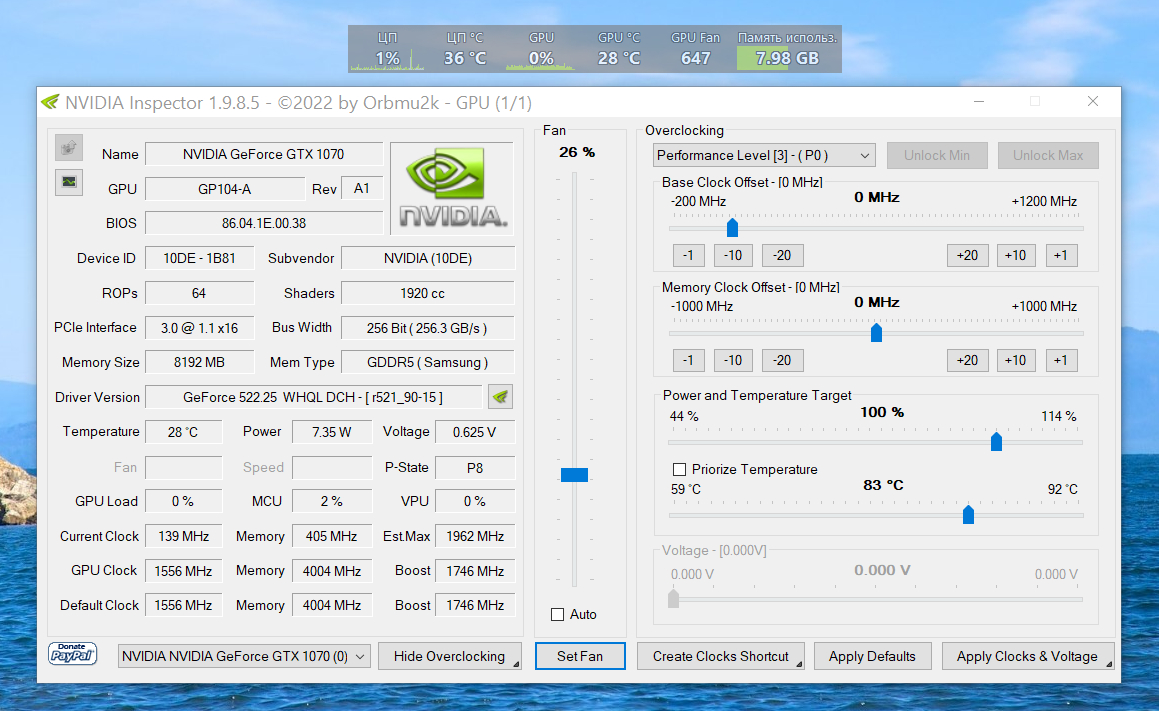Image resolution: width=1159 pixels, height=711 pixels.
Task: Click Base Clock Offset -20 button
Action: coord(782,255)
